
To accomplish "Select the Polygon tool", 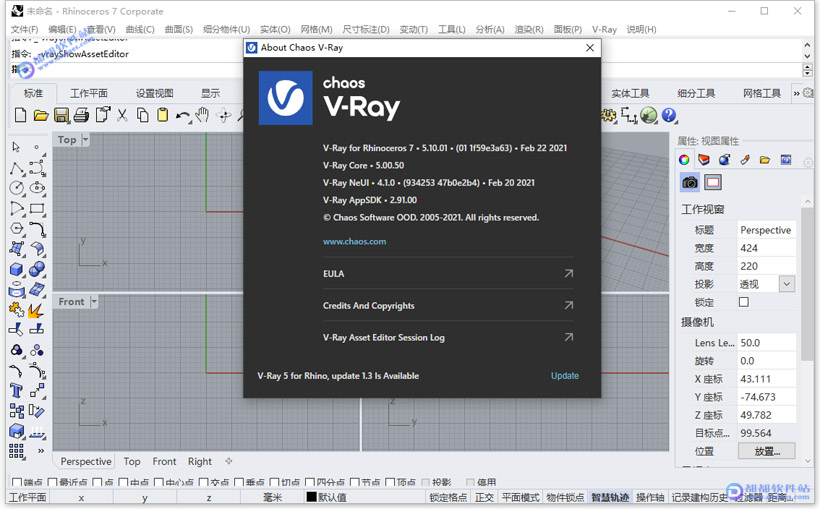I will (x=16, y=229).
